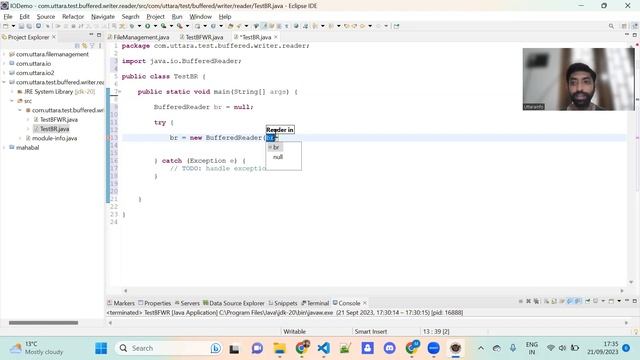Open Visual Studio Code from taskbar

324,348
